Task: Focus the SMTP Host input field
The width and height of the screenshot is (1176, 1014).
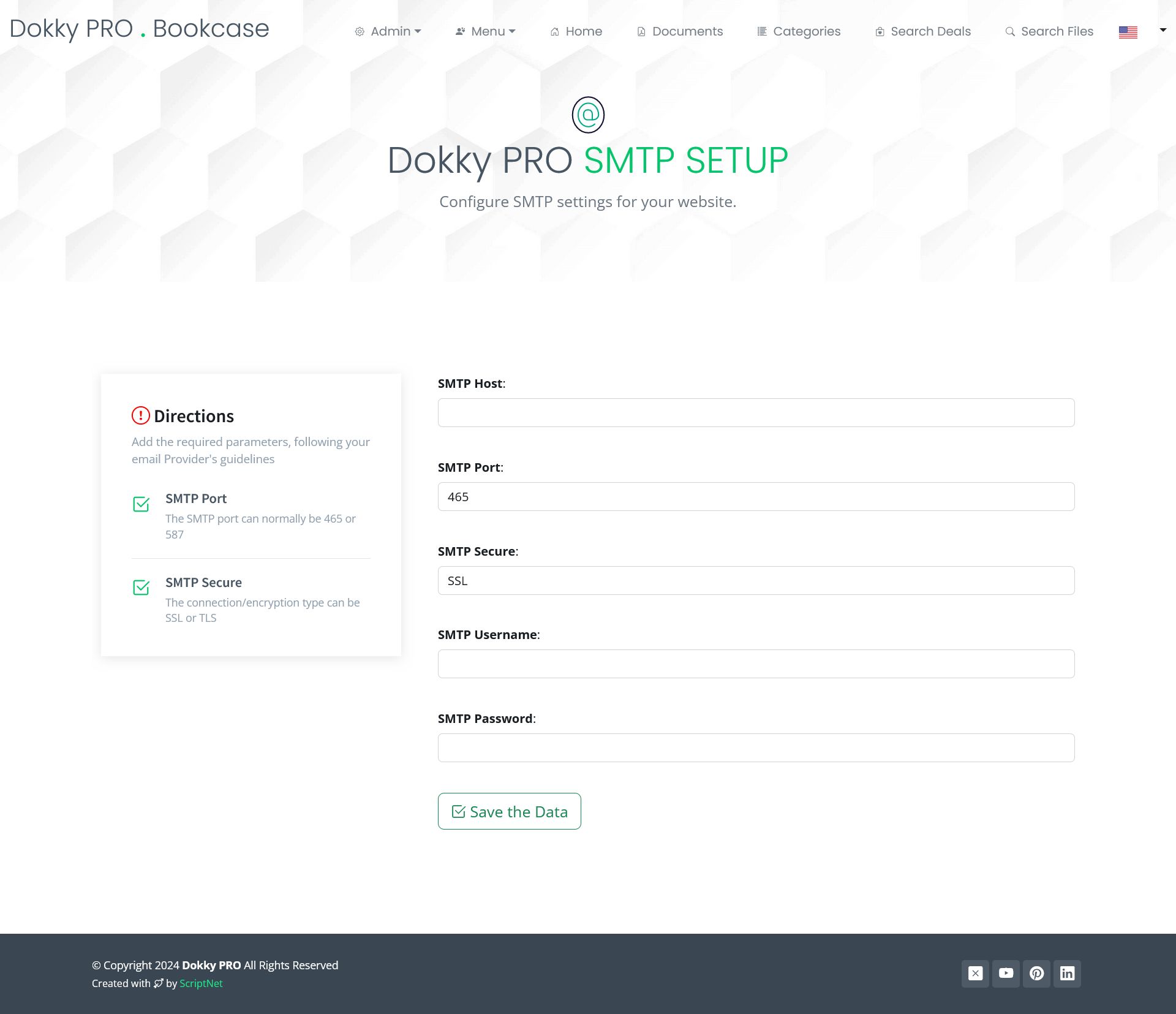Action: tap(756, 412)
